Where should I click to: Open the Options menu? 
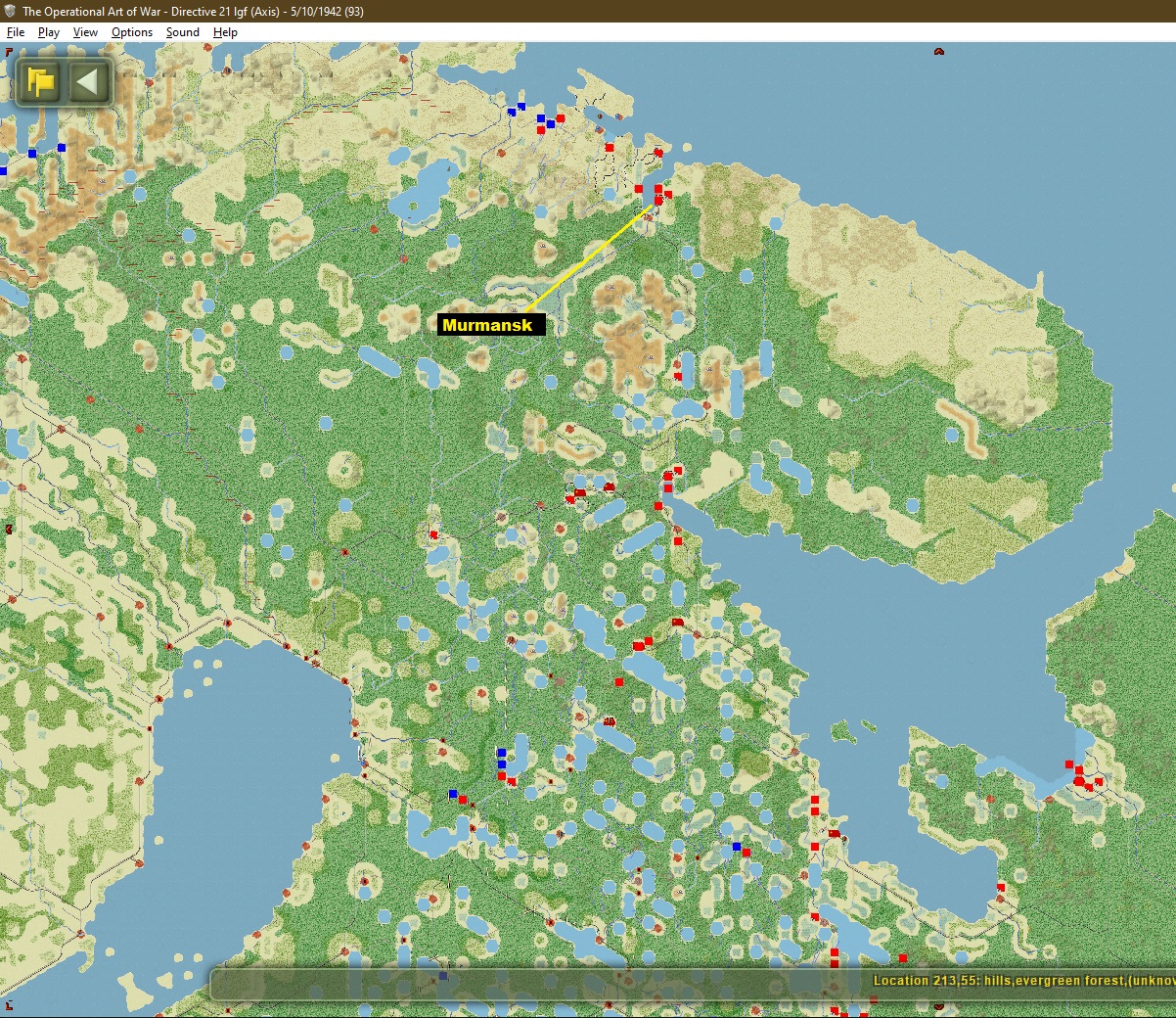pos(132,32)
